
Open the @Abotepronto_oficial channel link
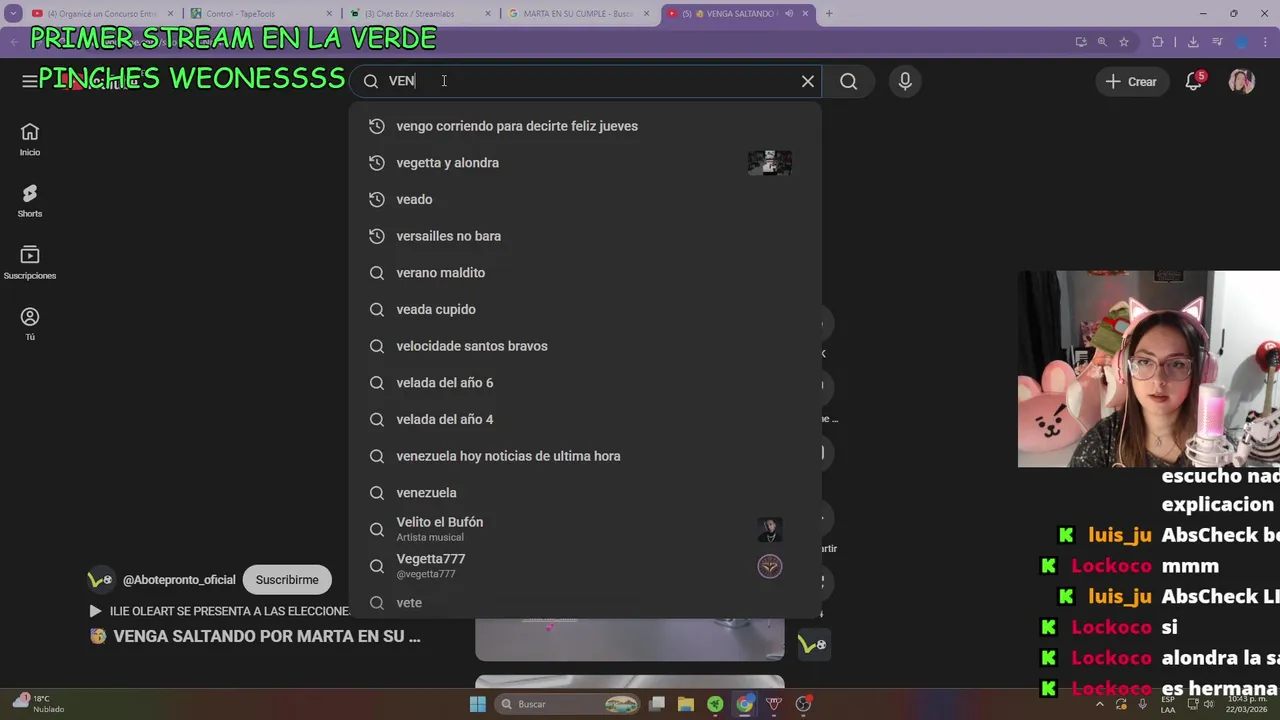point(179,580)
